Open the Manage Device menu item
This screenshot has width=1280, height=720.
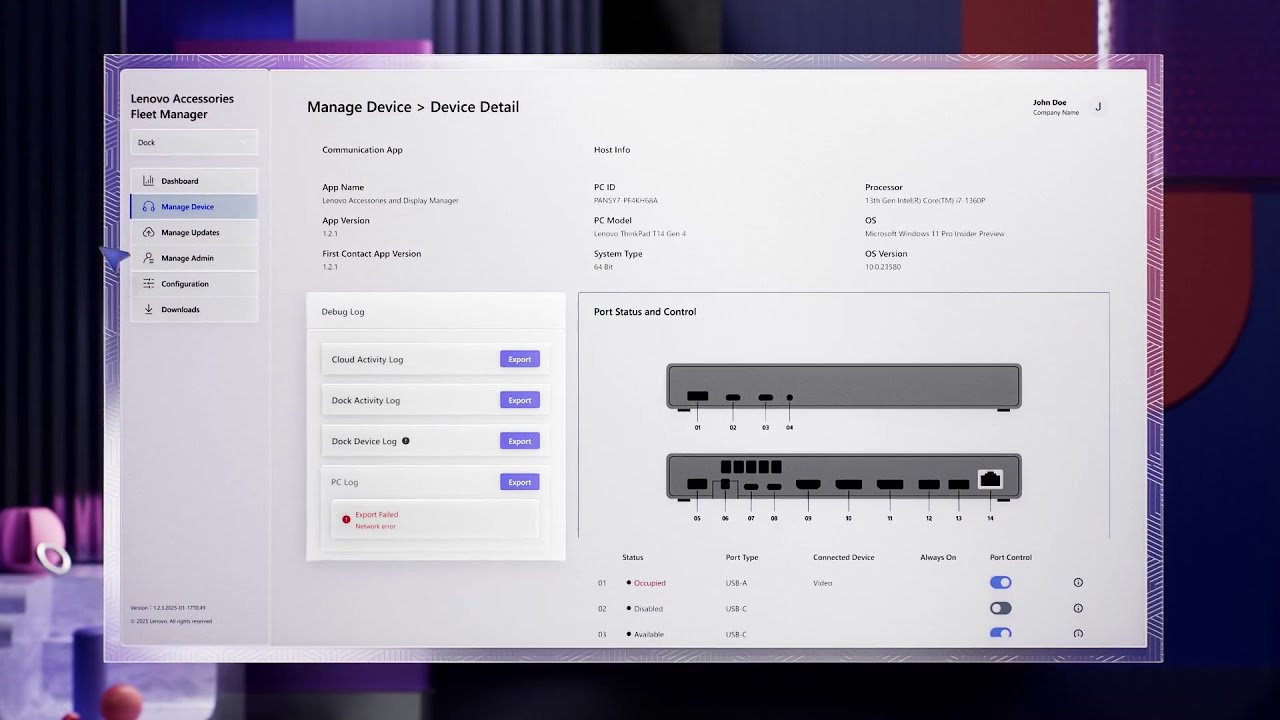[x=194, y=207]
